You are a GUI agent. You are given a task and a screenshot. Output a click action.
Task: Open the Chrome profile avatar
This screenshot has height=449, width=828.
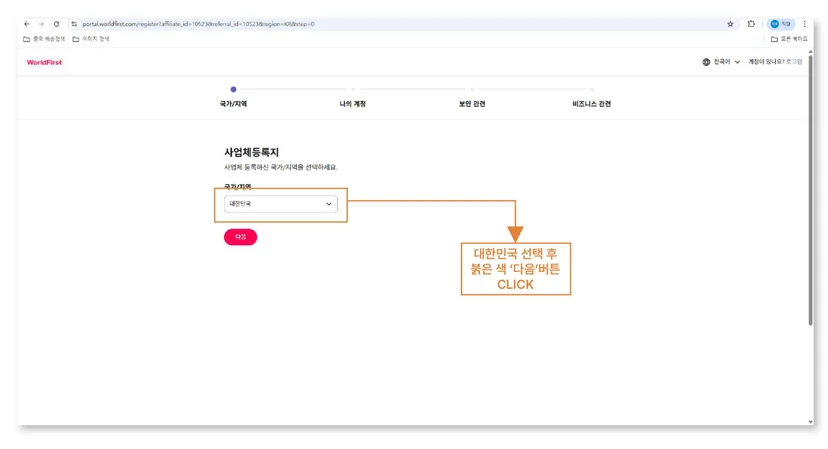tap(780, 24)
